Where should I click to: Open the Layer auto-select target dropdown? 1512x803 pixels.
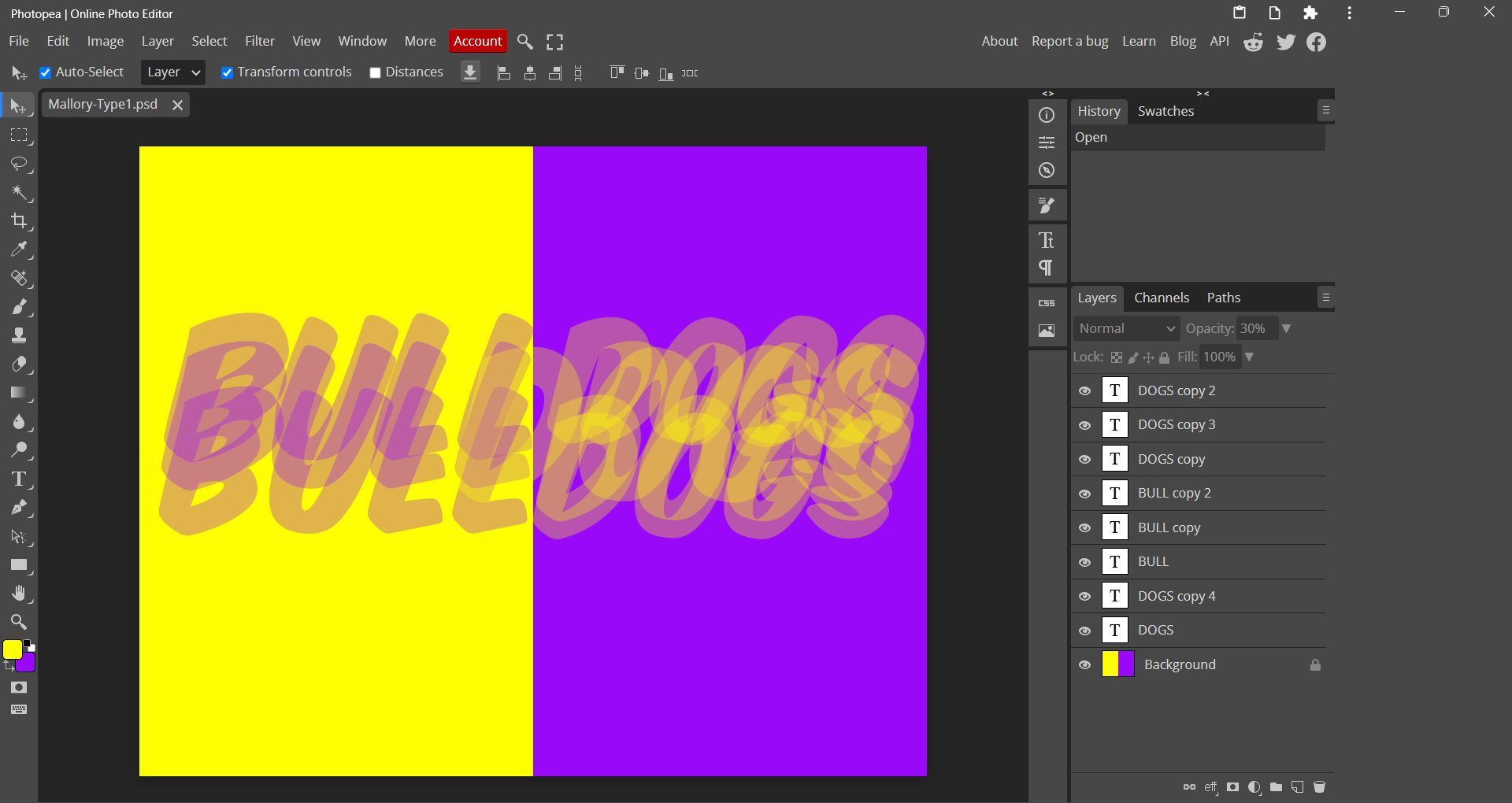coord(173,72)
